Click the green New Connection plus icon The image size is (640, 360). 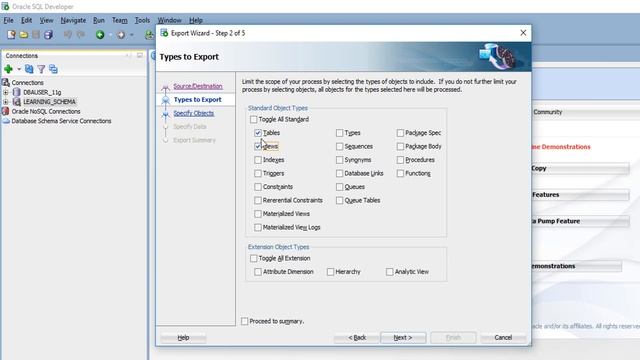click(x=8, y=69)
